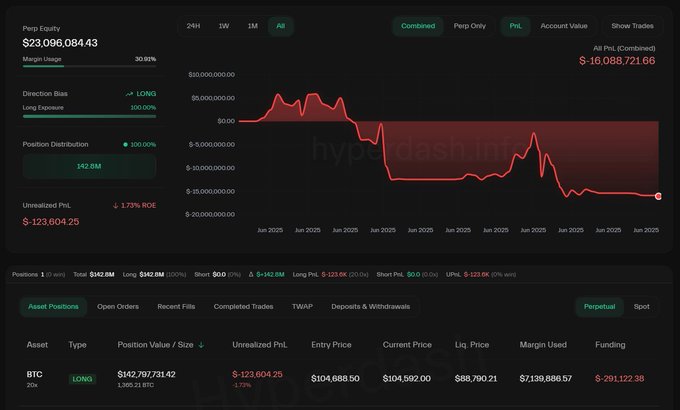Click the Short PnL $0.0 stat

pyautogui.click(x=407, y=275)
